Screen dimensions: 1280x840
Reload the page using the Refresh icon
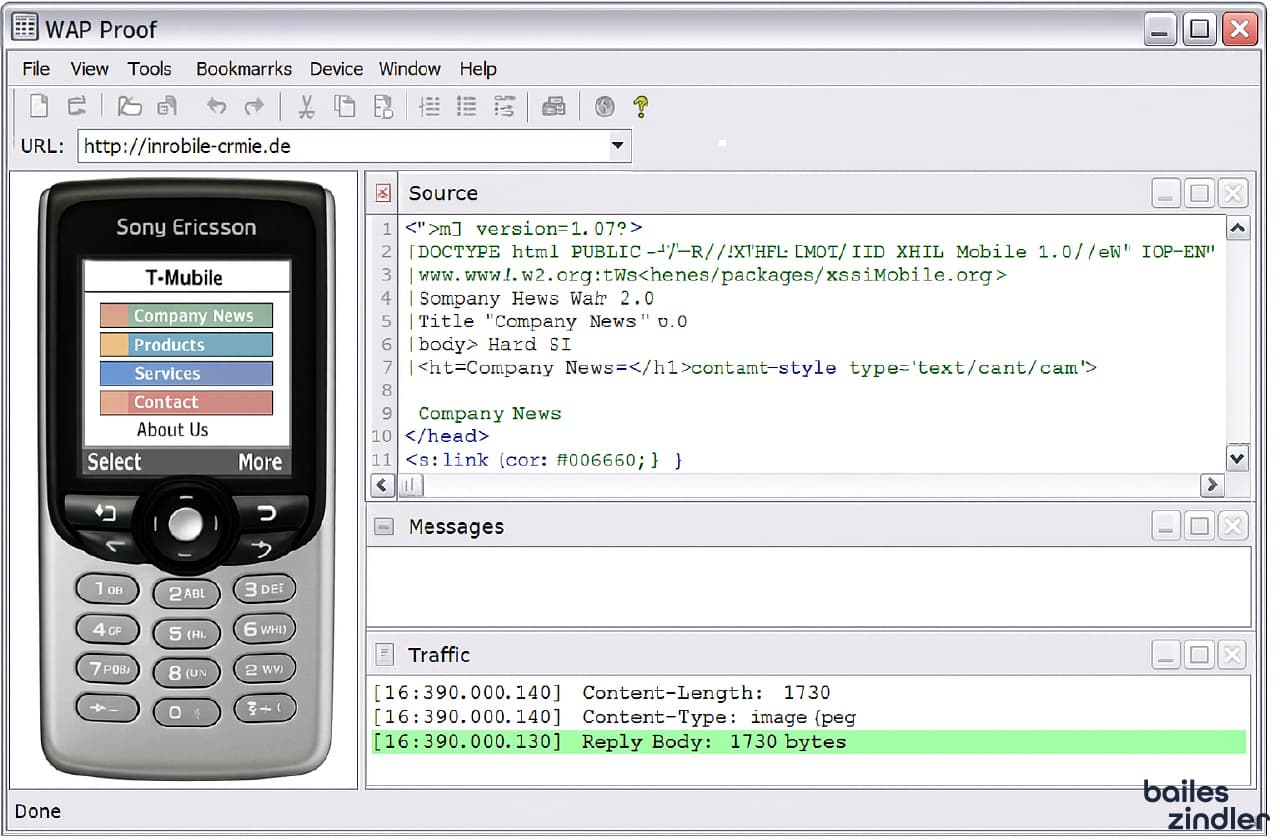[78, 106]
